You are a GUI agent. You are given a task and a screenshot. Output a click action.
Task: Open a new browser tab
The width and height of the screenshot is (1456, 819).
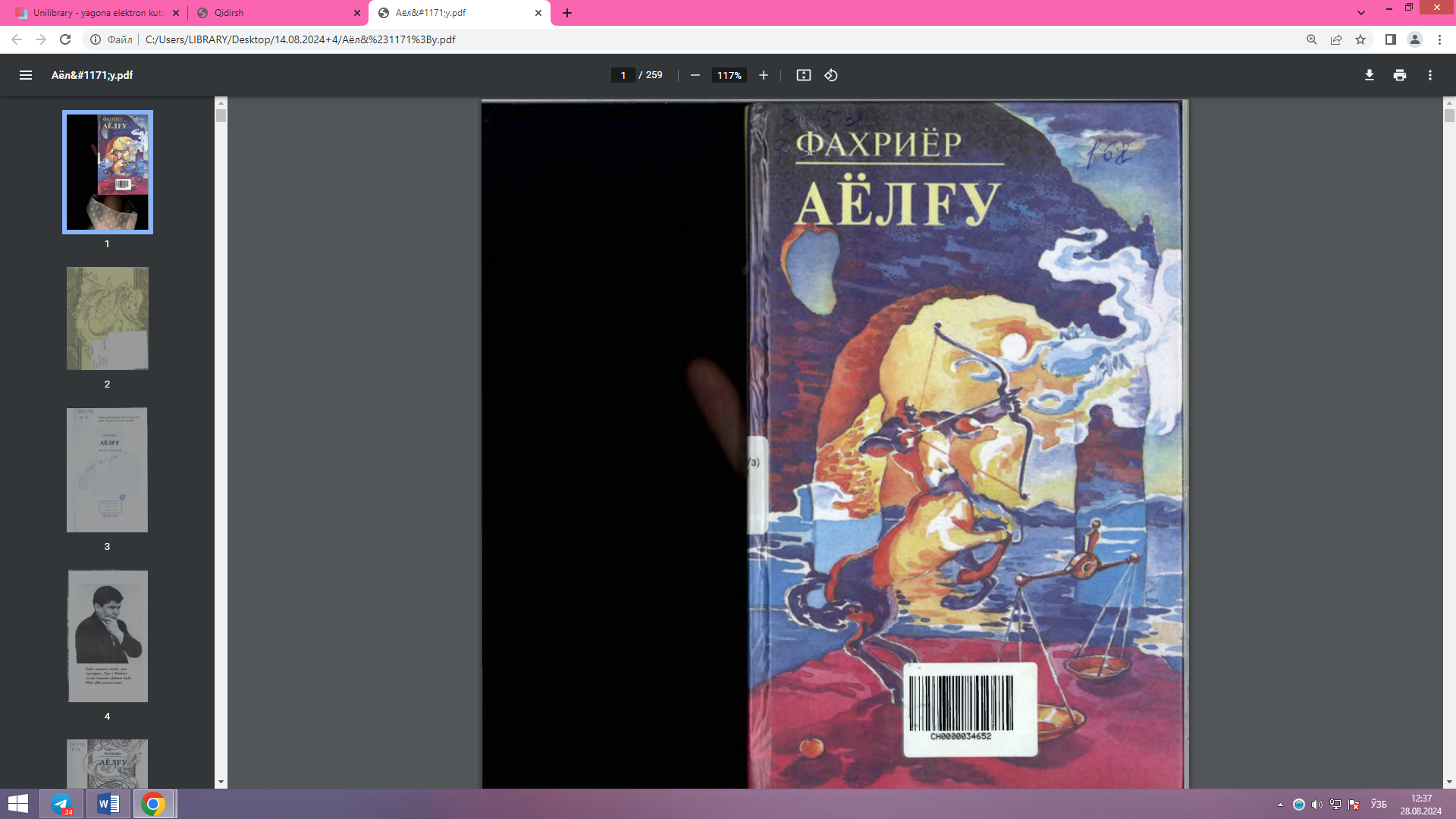coord(567,13)
